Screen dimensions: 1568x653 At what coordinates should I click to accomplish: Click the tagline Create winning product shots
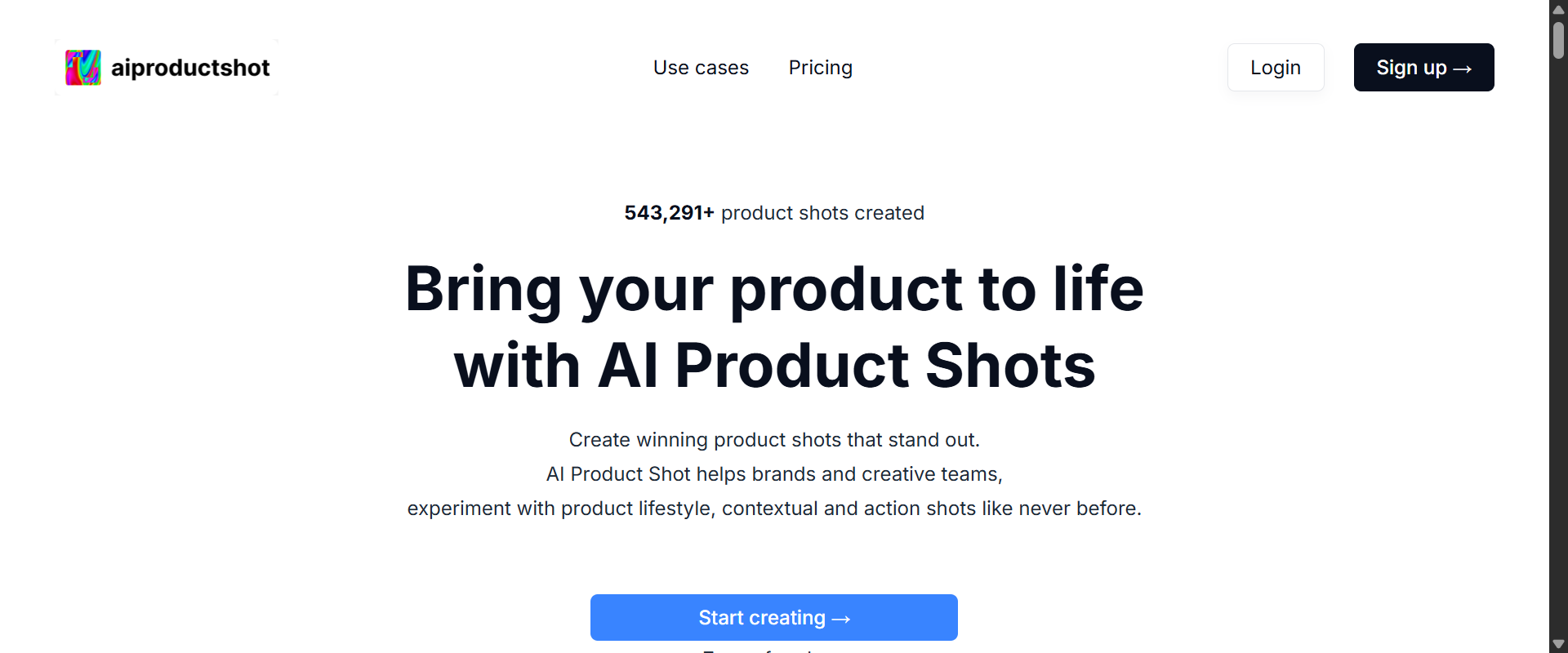(x=774, y=439)
